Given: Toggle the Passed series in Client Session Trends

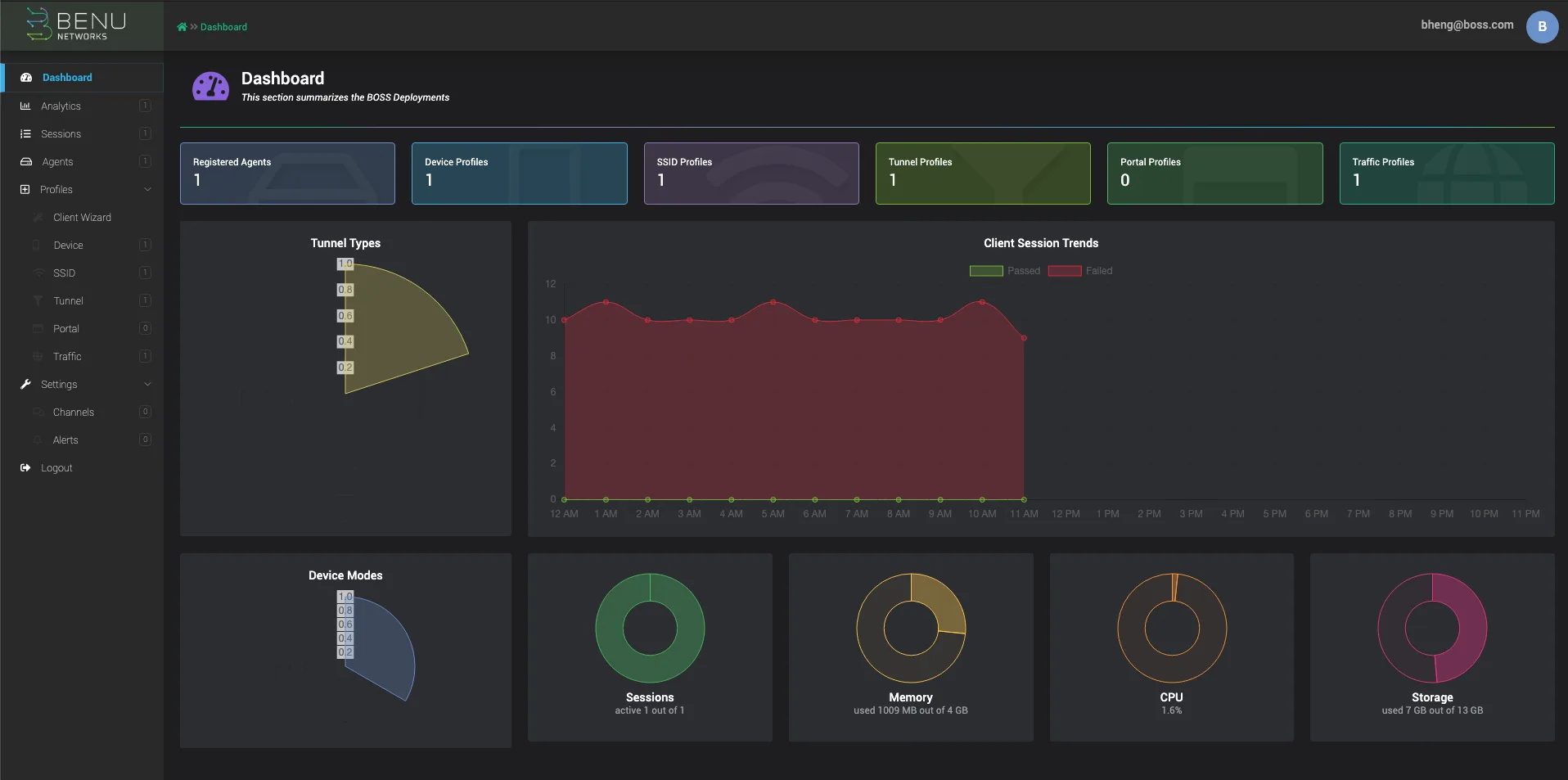Looking at the screenshot, I should (x=1004, y=271).
